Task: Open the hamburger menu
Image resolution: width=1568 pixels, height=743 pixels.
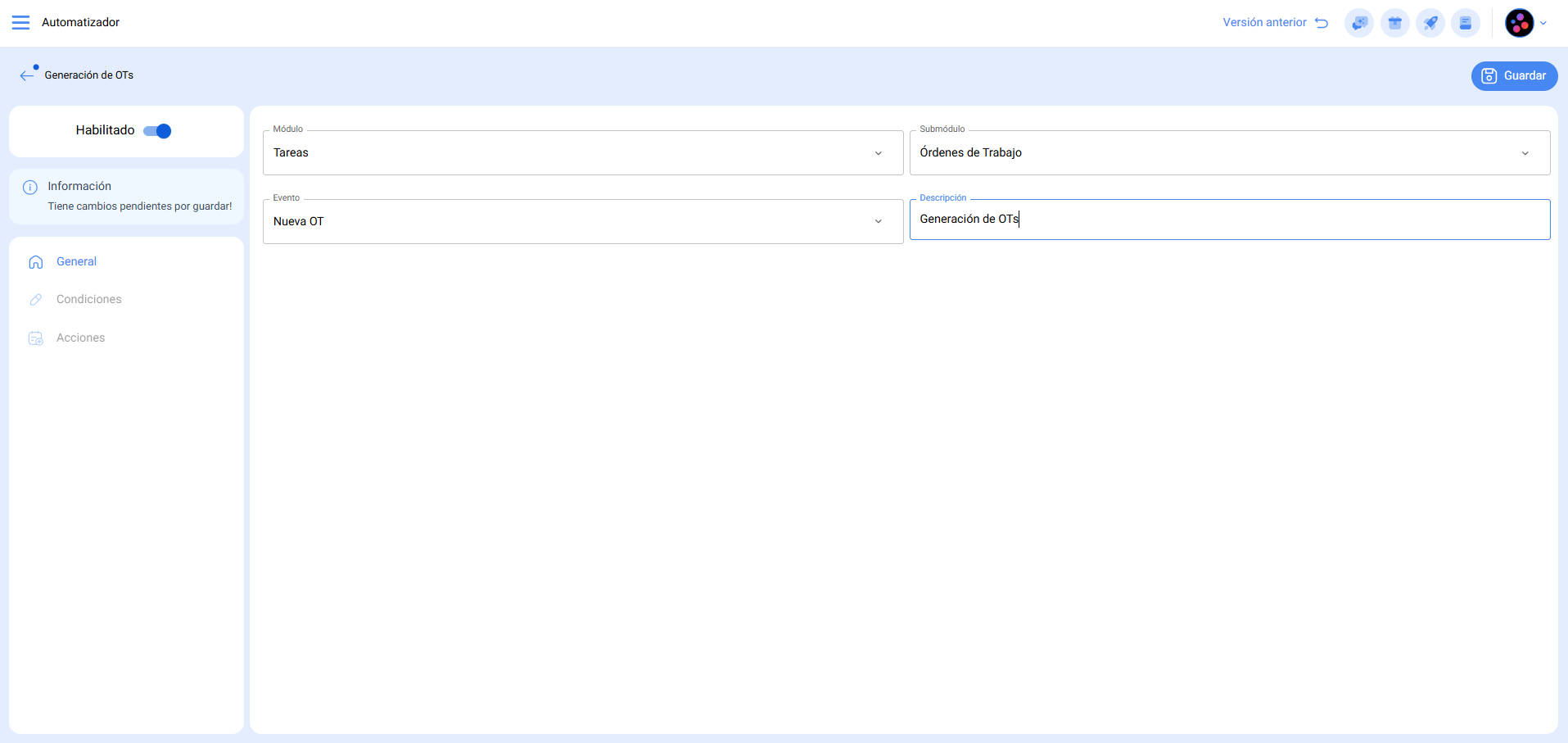Action: (x=20, y=22)
